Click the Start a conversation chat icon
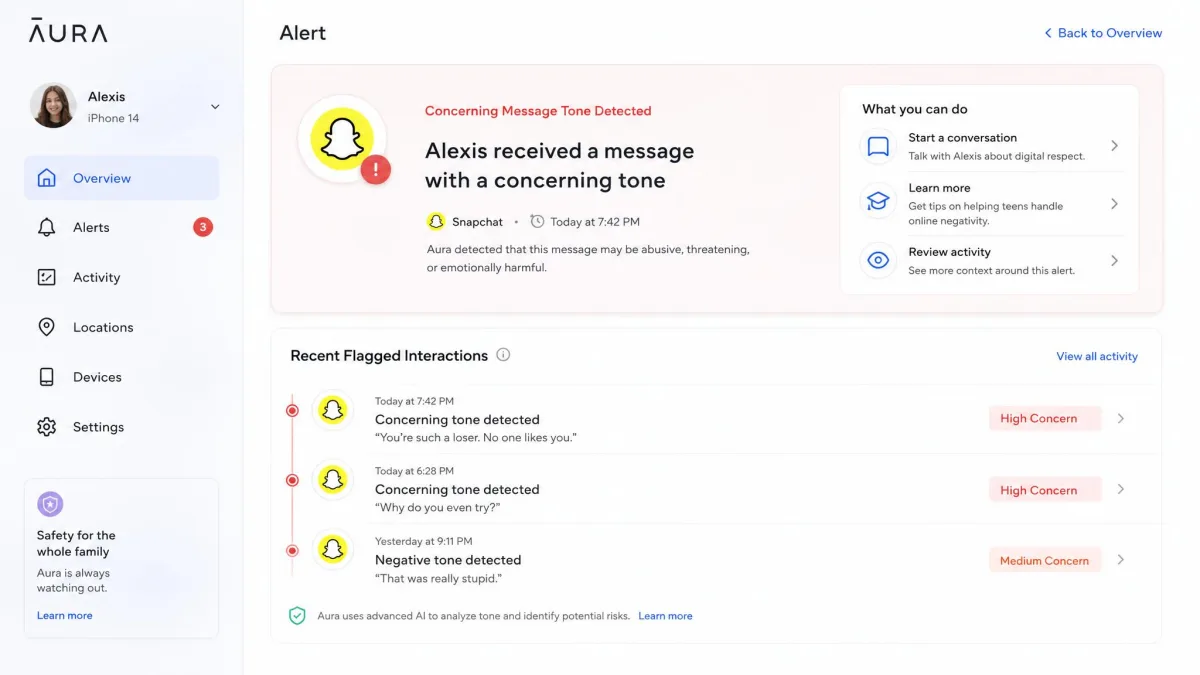1200x675 pixels. (878, 147)
